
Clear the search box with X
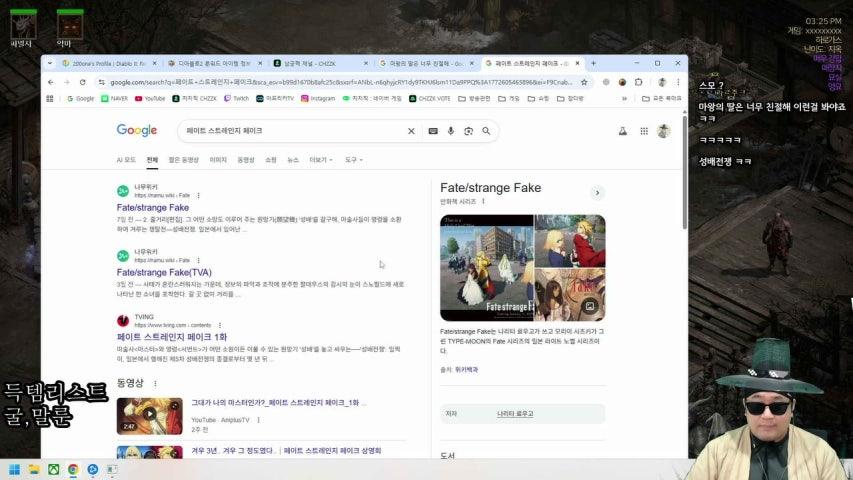point(411,131)
